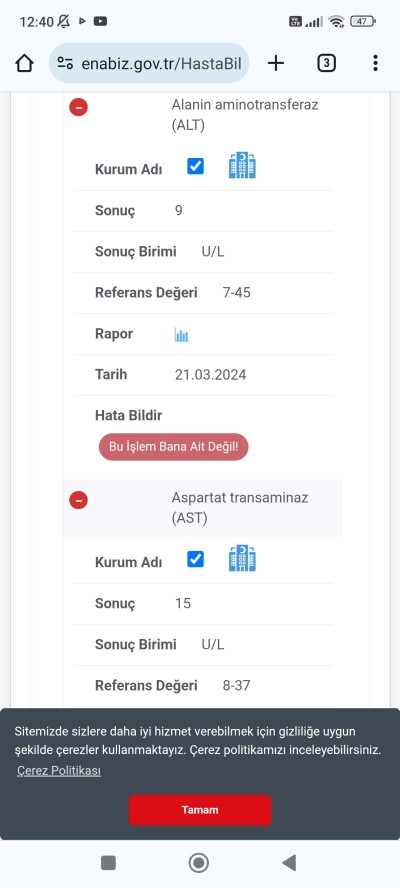Screen dimensions: 400x888
Task: Tap the Android recent apps square button
Action: tap(108, 863)
